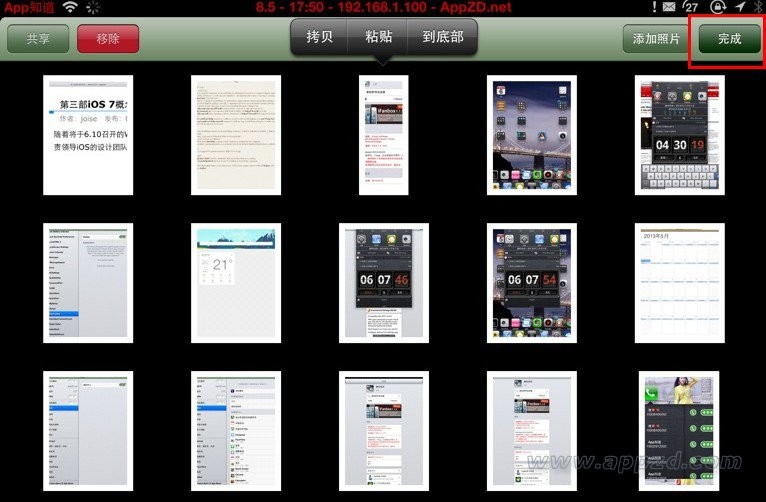Select the 2013年5月 calendar thumbnail
This screenshot has width=766, height=502.
coord(680,283)
